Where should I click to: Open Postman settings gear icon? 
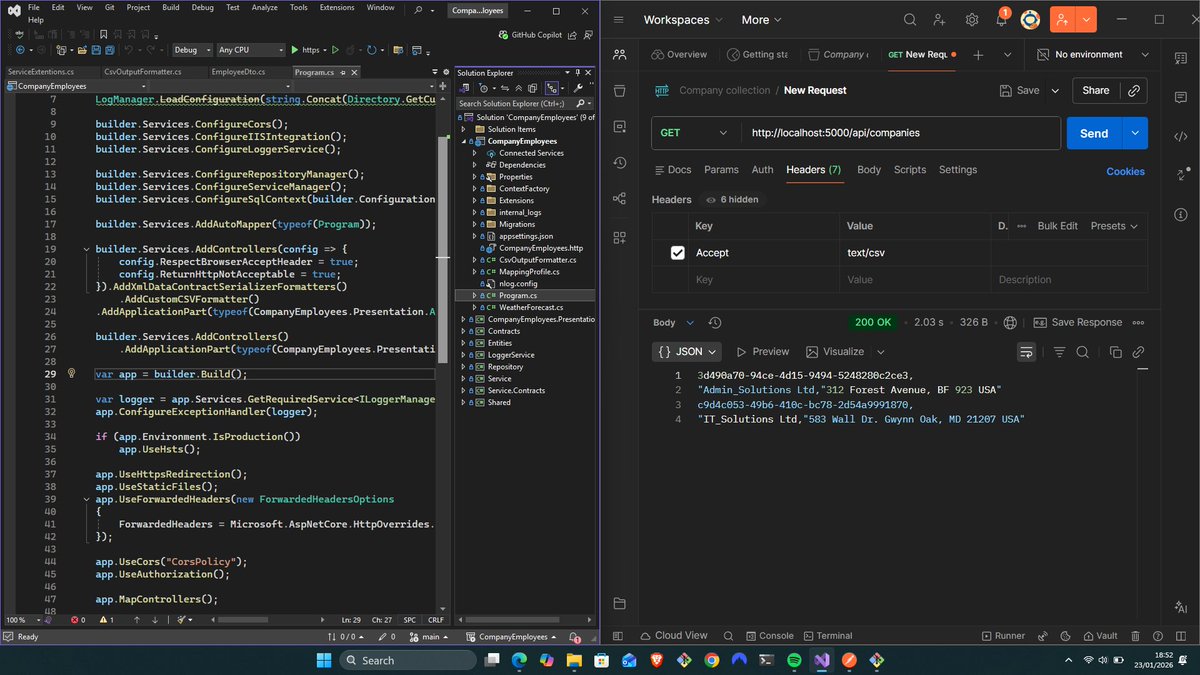(x=971, y=20)
